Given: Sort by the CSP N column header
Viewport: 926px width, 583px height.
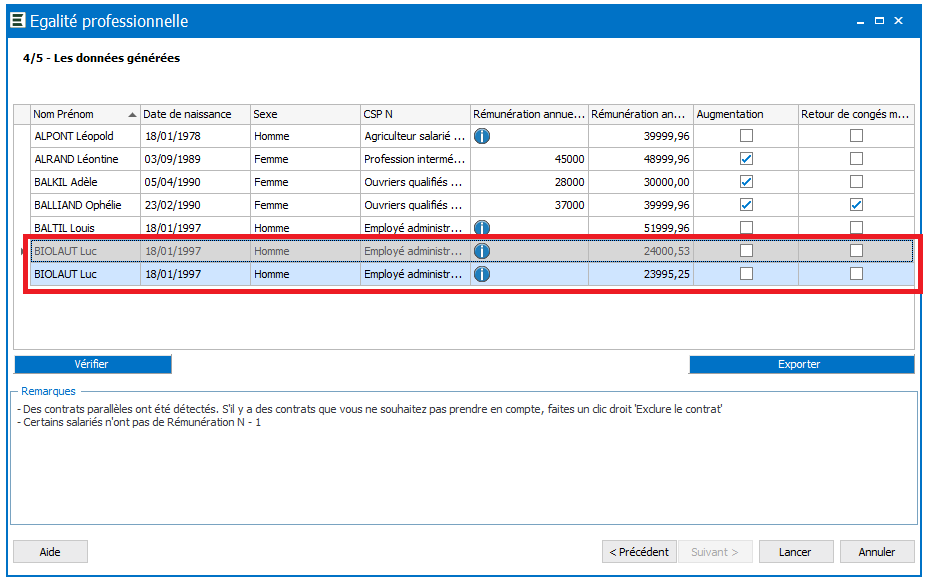Looking at the screenshot, I should [x=415, y=115].
